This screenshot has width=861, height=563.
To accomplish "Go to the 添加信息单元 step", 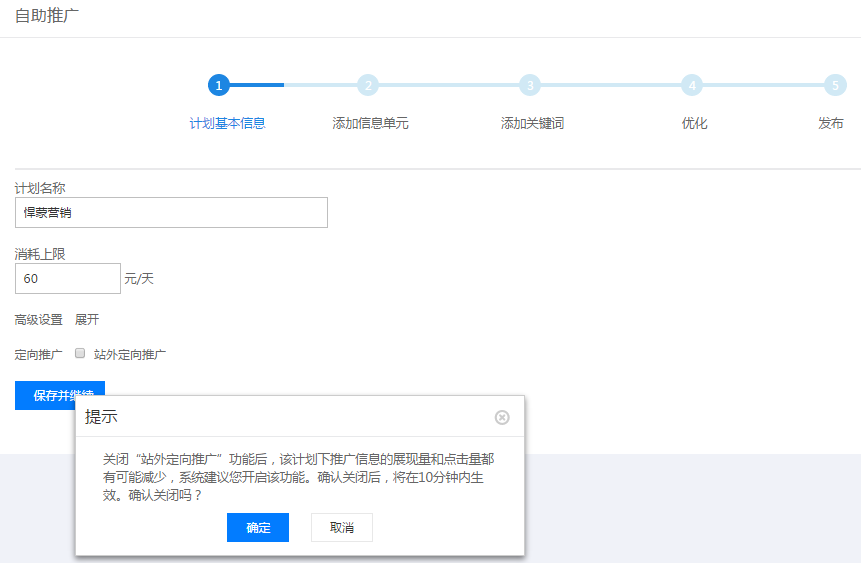I will coord(370,124).
